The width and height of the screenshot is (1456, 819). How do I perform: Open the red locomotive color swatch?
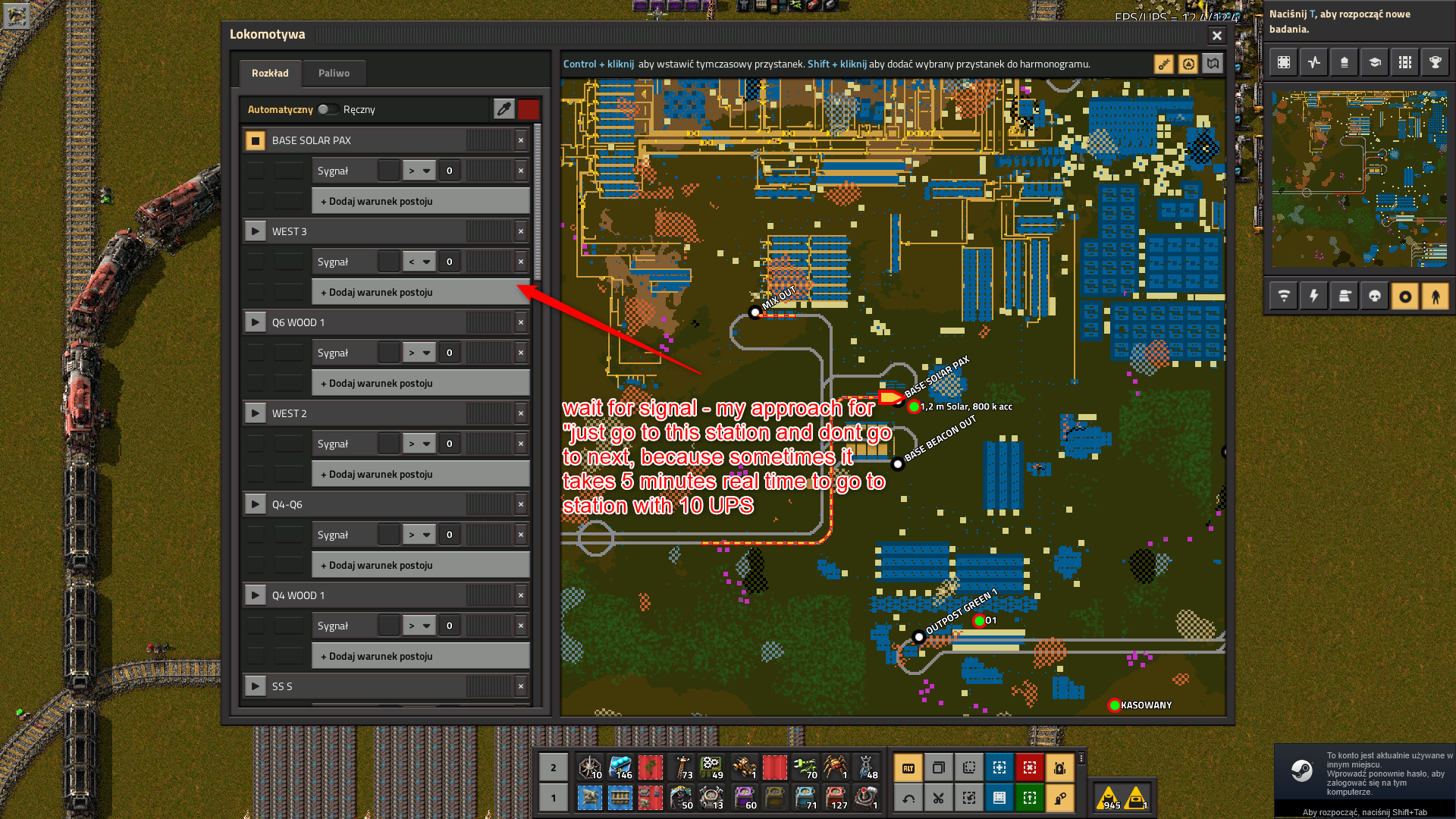[529, 109]
